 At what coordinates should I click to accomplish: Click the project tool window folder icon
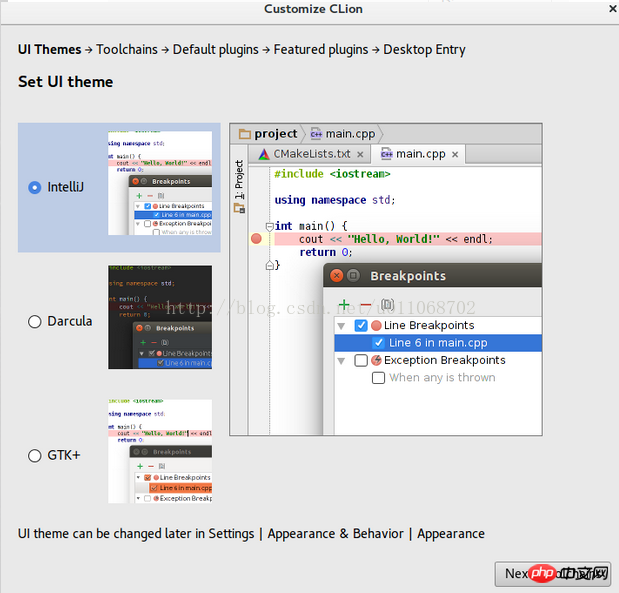coord(239,208)
